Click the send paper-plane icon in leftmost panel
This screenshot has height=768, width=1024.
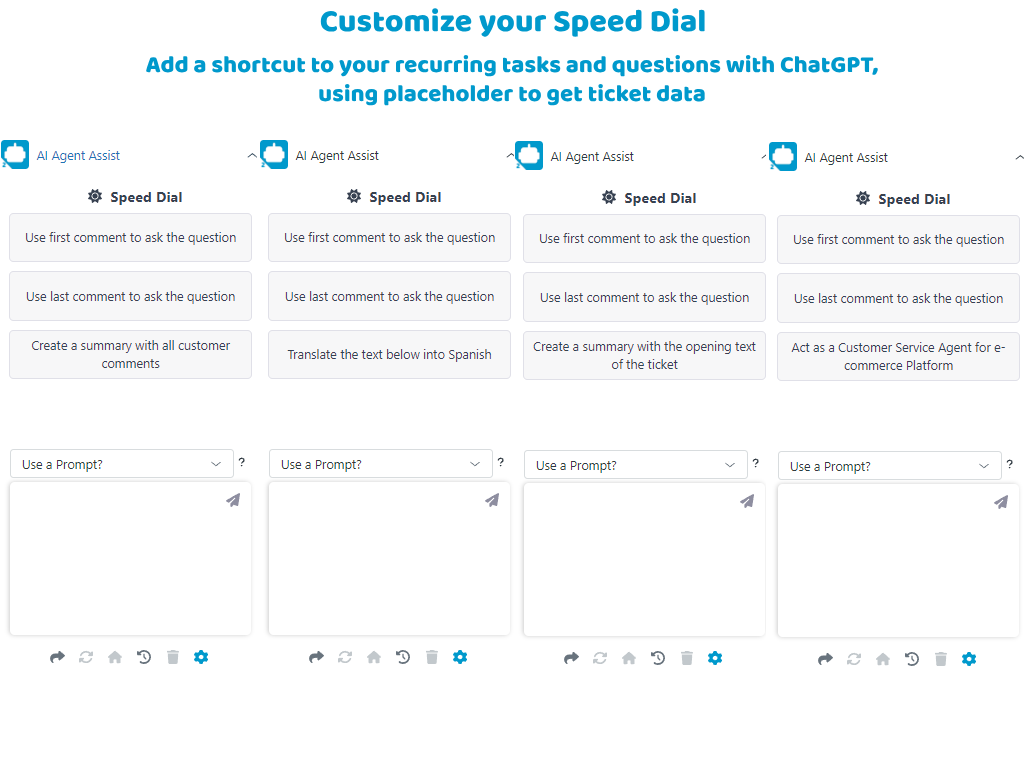(233, 500)
